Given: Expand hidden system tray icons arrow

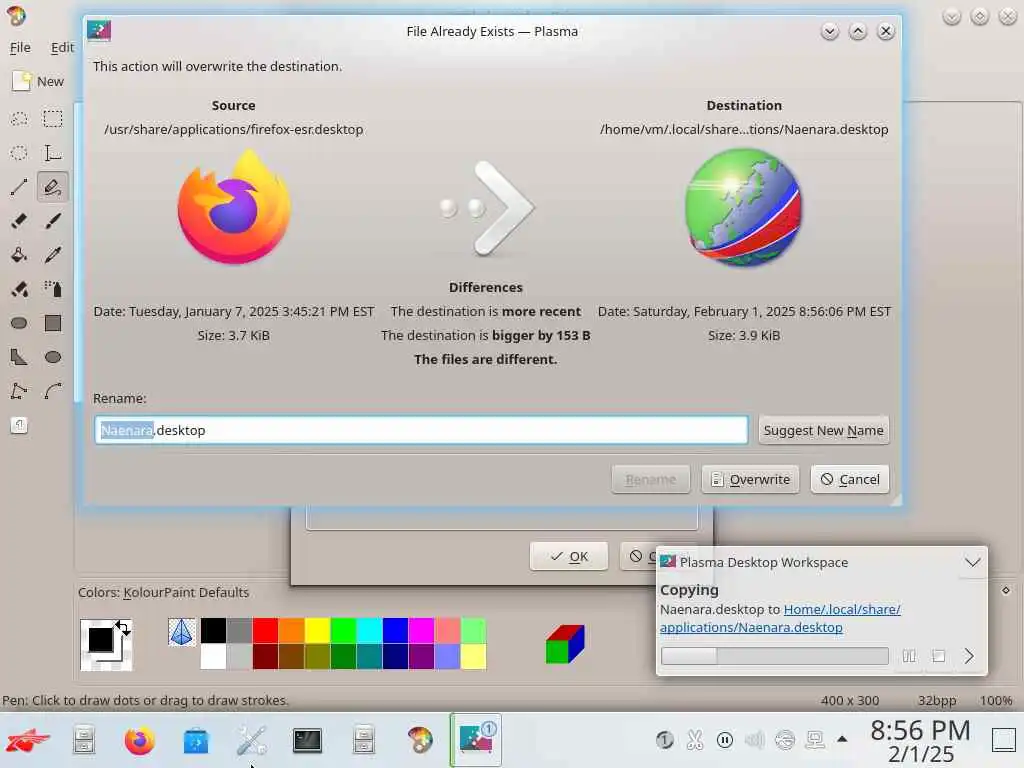Looking at the screenshot, I should [x=842, y=739].
